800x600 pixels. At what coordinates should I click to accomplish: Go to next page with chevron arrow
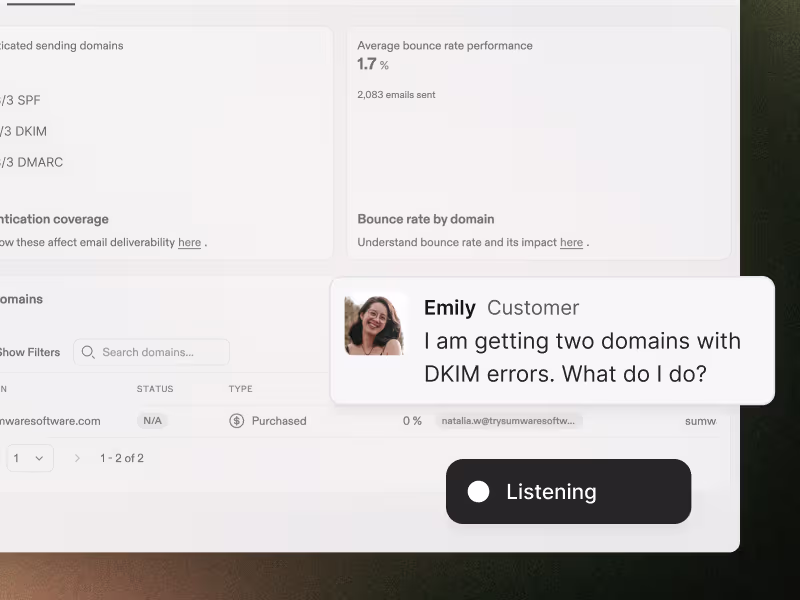(x=77, y=458)
